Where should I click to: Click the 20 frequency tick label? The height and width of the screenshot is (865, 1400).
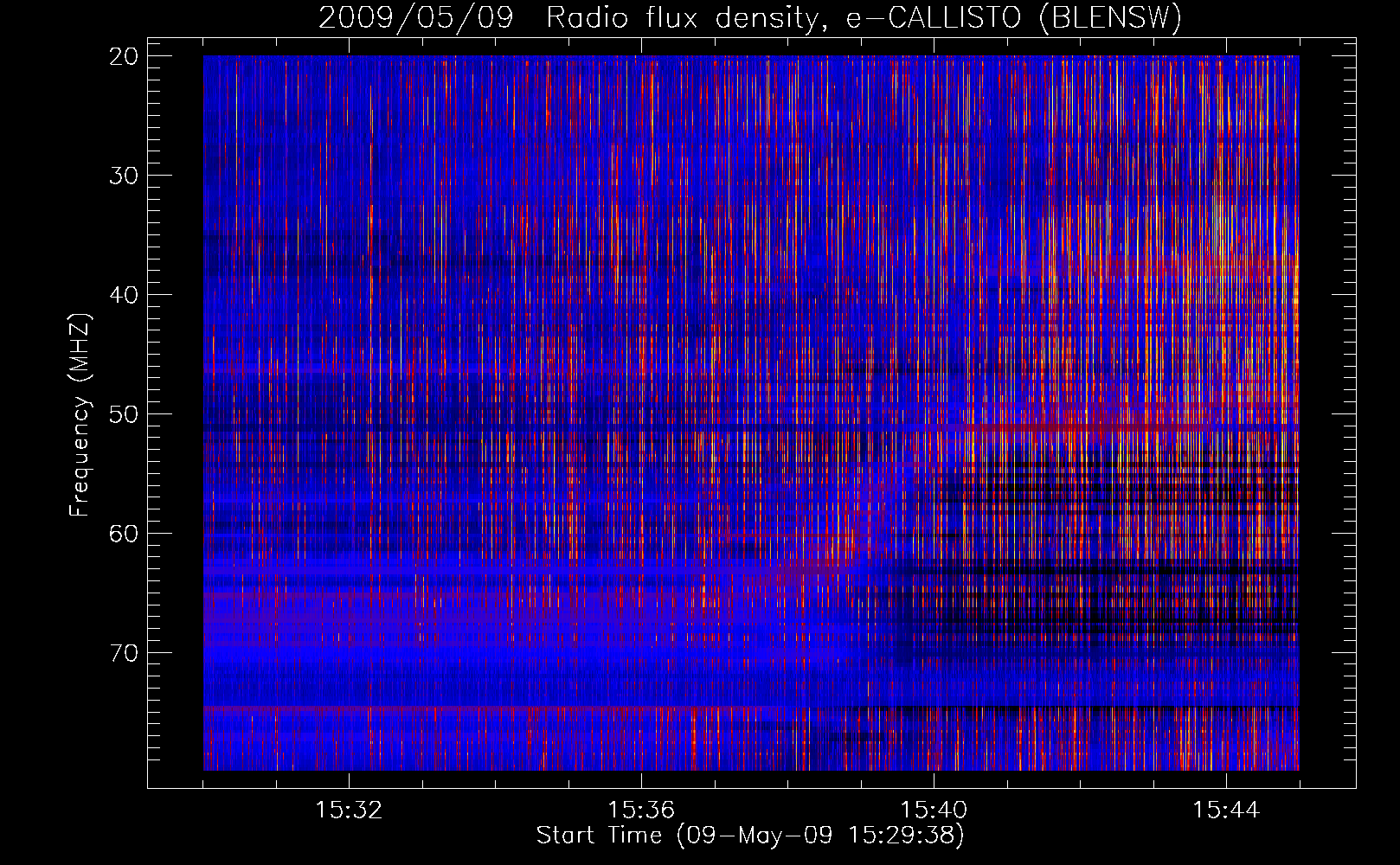(124, 56)
